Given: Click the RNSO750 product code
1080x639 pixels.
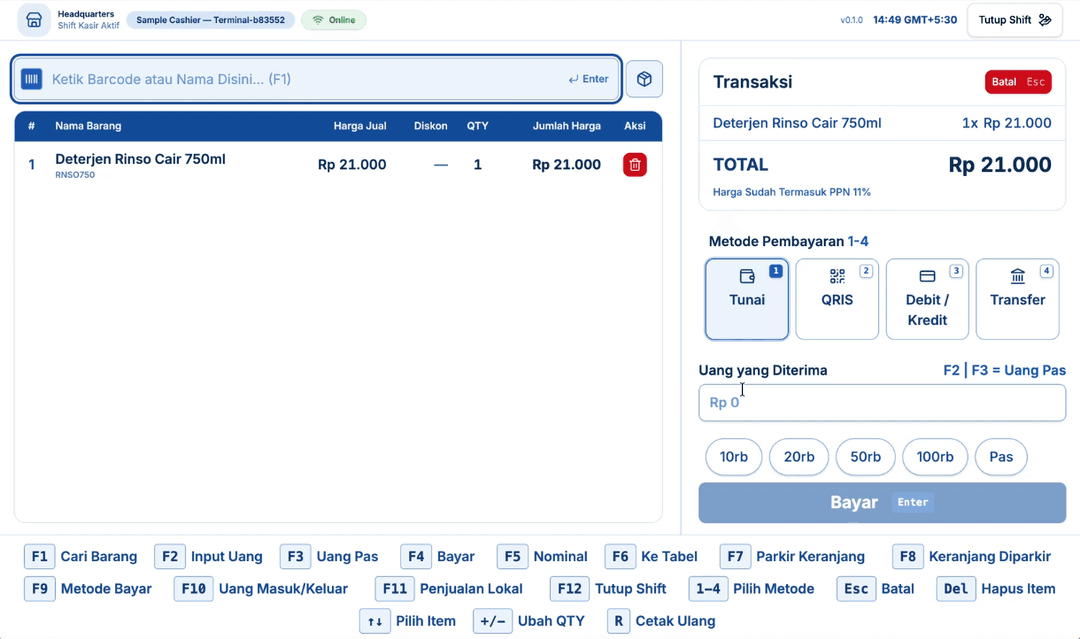Looking at the screenshot, I should [75, 175].
